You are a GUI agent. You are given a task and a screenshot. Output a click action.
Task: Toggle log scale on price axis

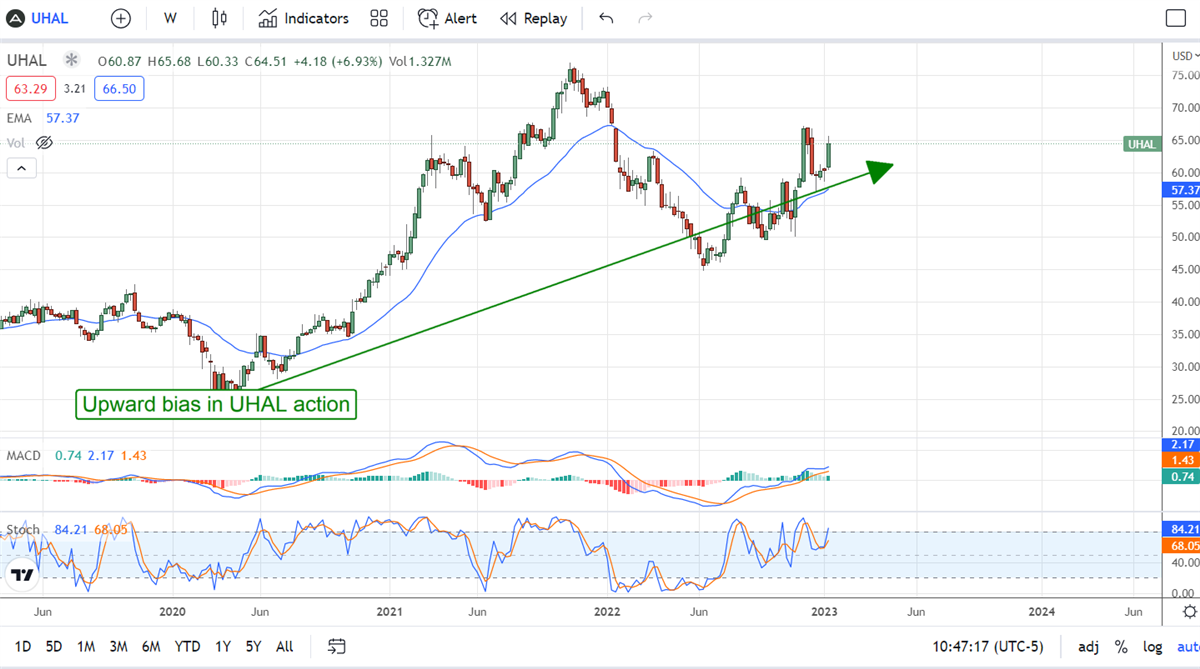coord(1151,646)
